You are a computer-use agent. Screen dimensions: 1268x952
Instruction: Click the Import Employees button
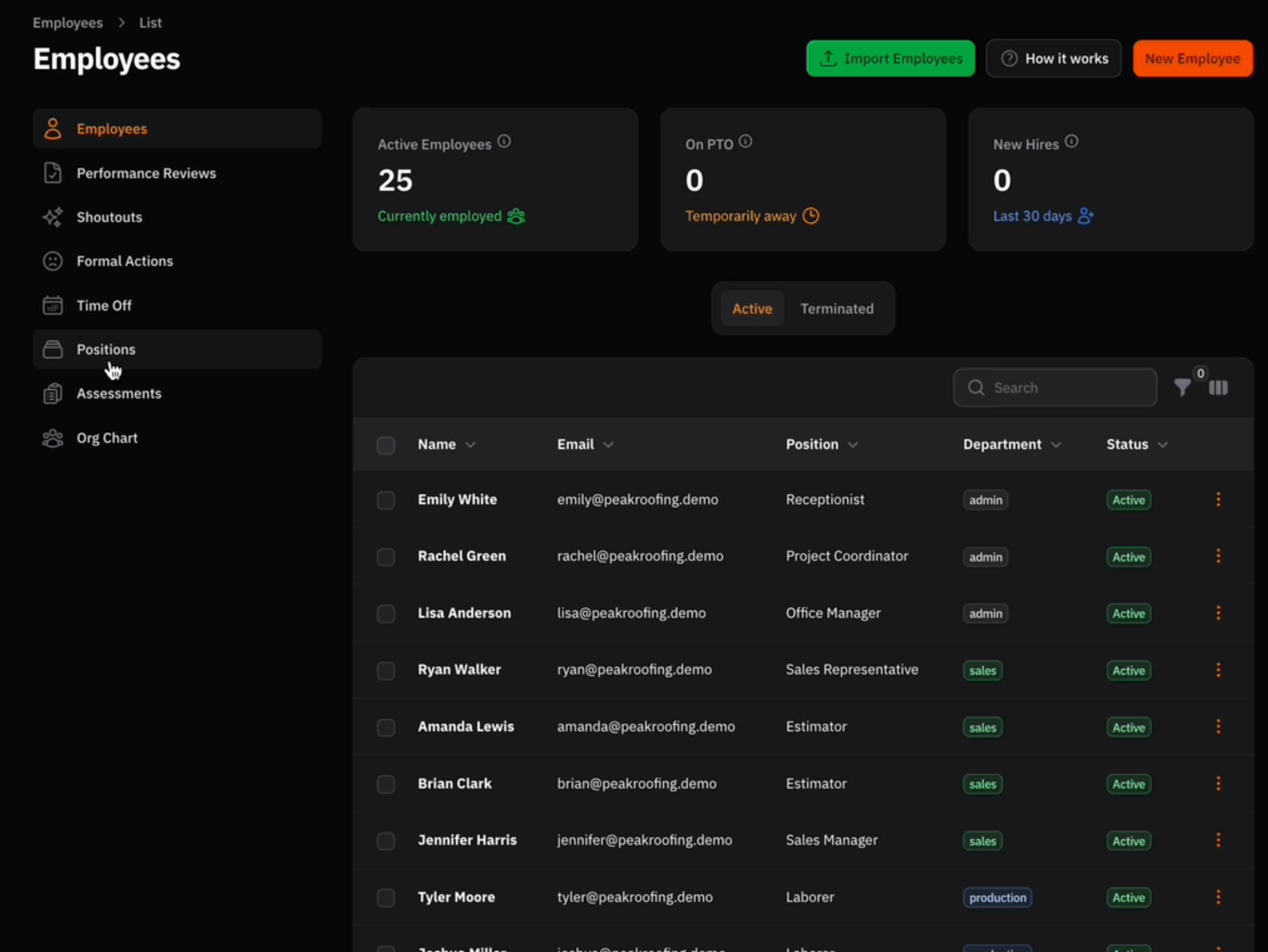point(890,58)
